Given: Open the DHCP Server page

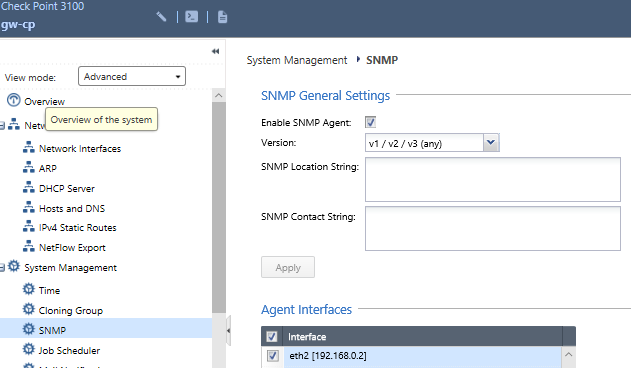Looking at the screenshot, I should [x=67, y=188].
